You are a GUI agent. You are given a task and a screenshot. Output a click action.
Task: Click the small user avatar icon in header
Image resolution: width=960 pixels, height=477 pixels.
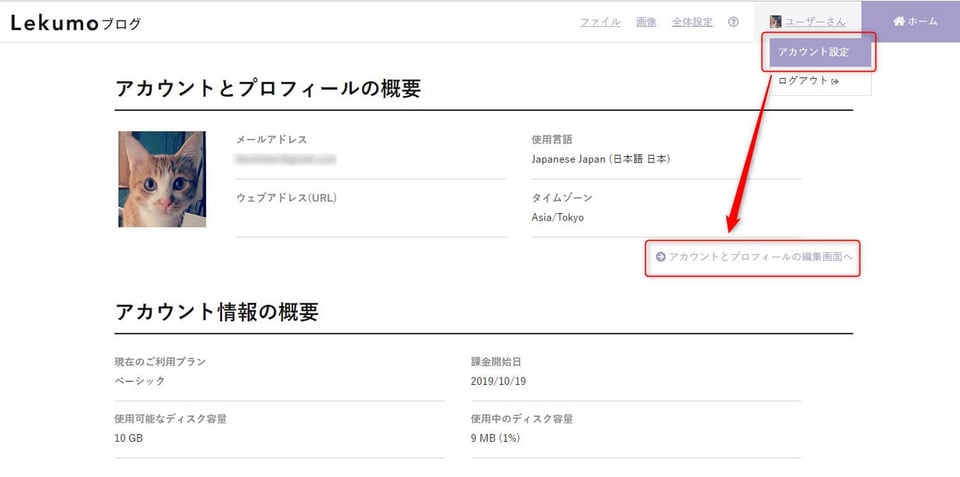pos(775,22)
